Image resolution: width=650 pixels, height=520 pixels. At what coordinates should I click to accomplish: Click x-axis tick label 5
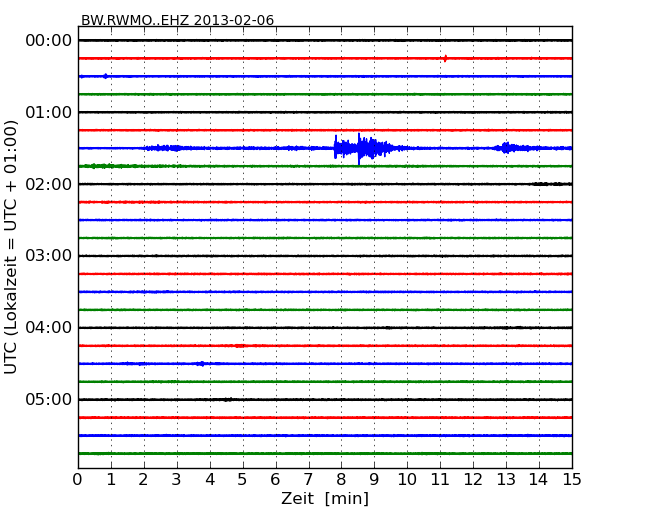(x=242, y=480)
